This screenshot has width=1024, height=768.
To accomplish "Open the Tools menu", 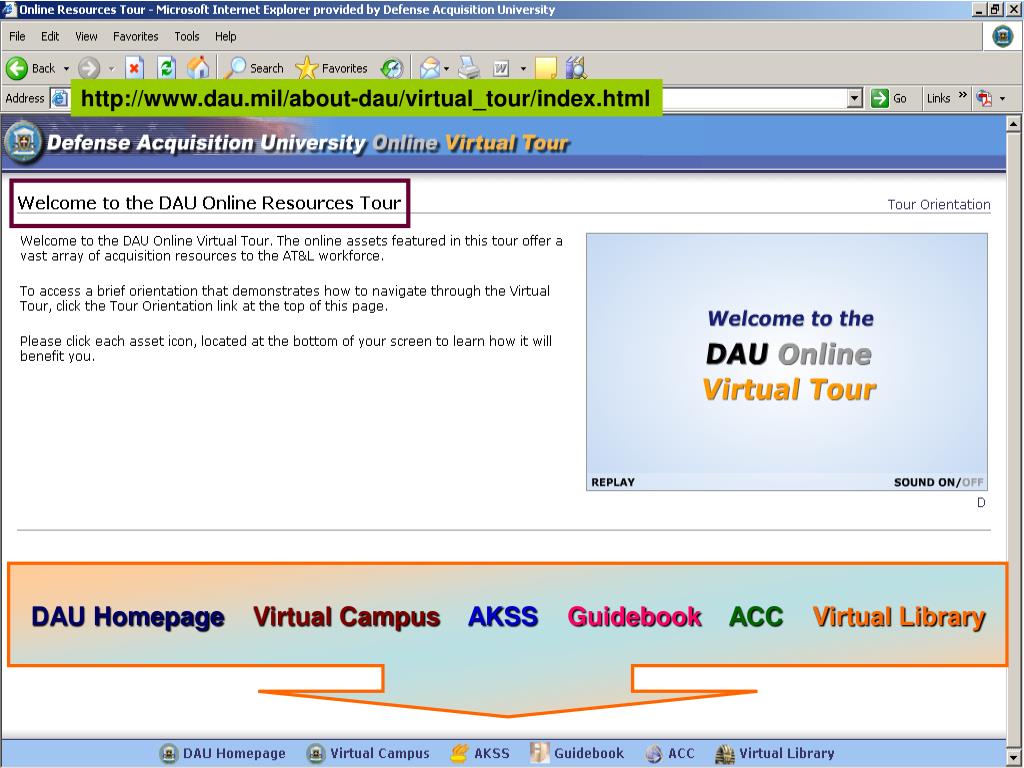I will click(187, 37).
